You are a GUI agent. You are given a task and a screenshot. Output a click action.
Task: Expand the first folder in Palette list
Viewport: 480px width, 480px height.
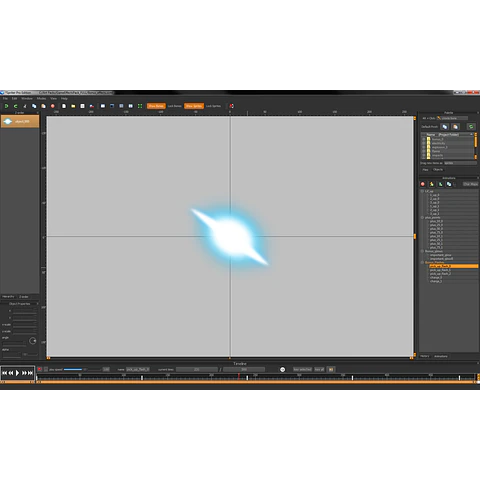tap(424, 139)
